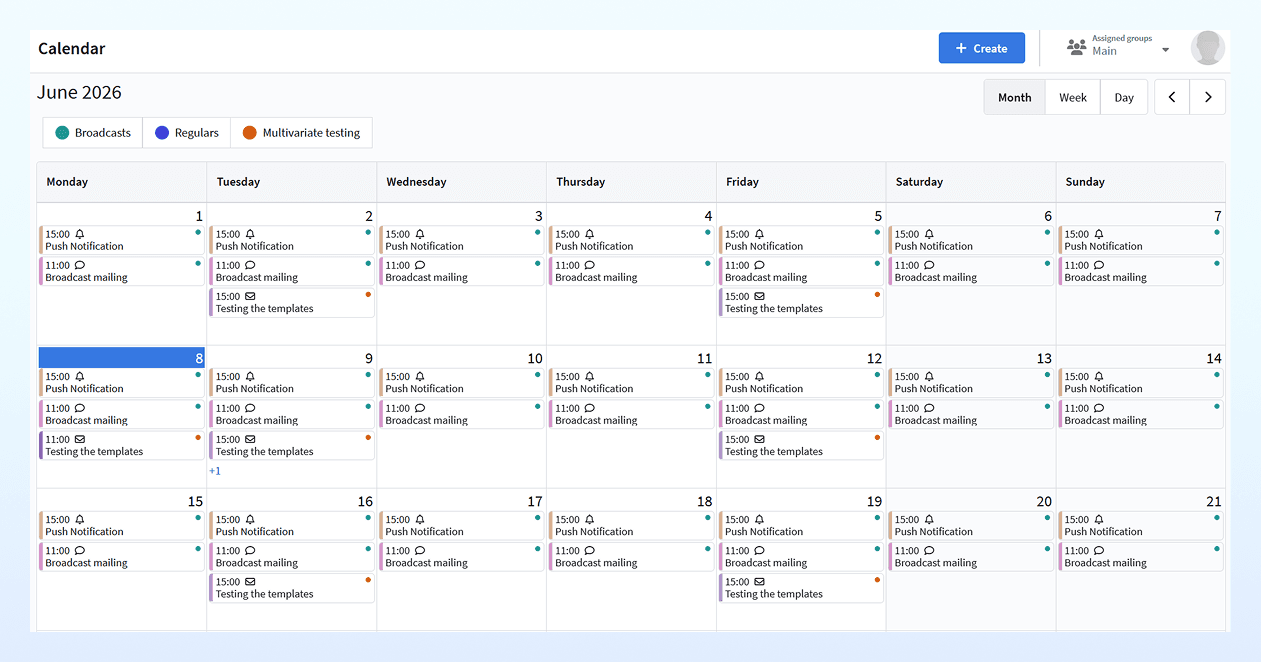Click the envelope icon on June 12 Testing the templates
The width and height of the screenshot is (1261, 662).
coord(759,440)
